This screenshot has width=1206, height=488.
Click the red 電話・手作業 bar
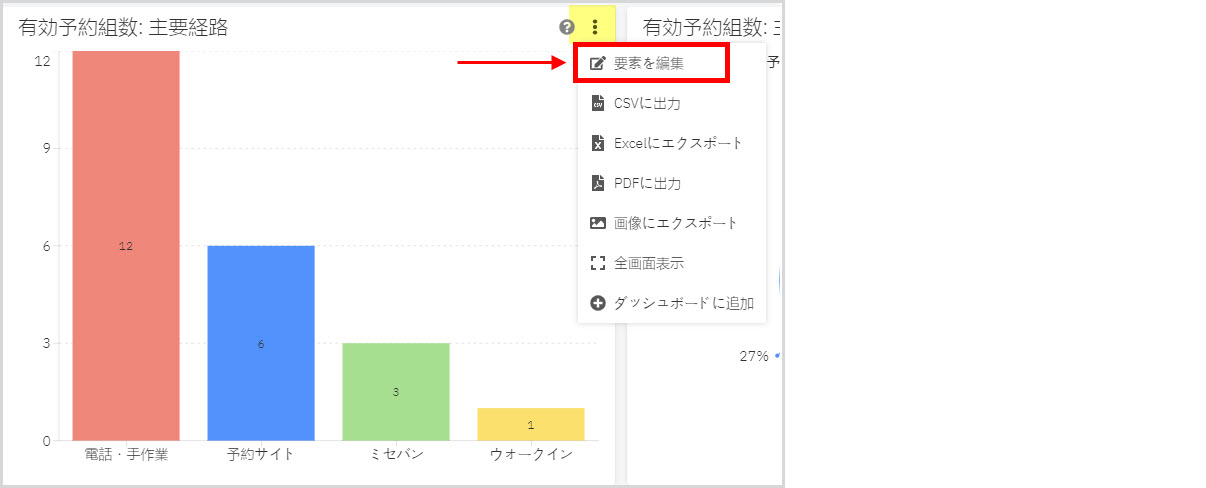(126, 245)
